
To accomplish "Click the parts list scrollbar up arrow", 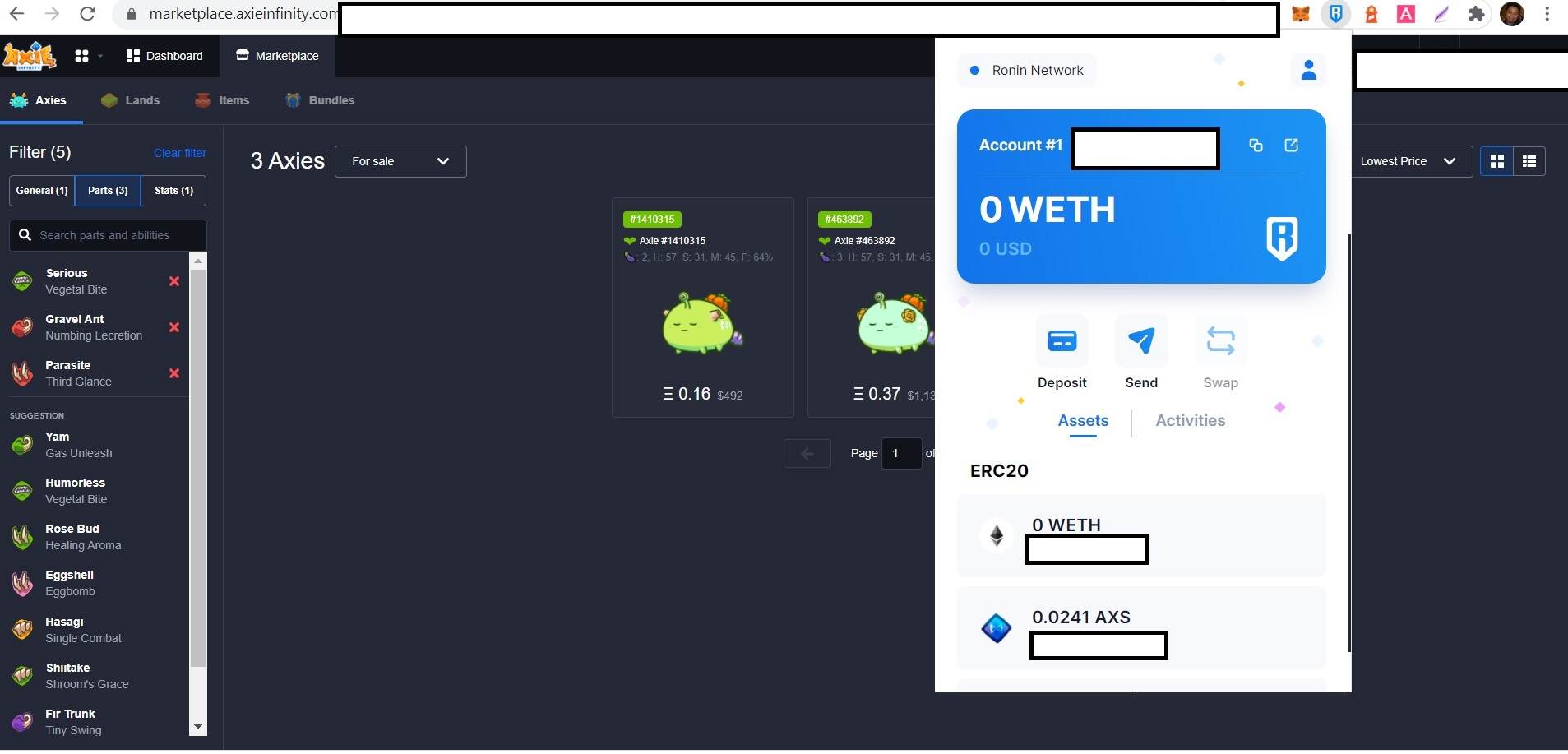I will click(197, 261).
